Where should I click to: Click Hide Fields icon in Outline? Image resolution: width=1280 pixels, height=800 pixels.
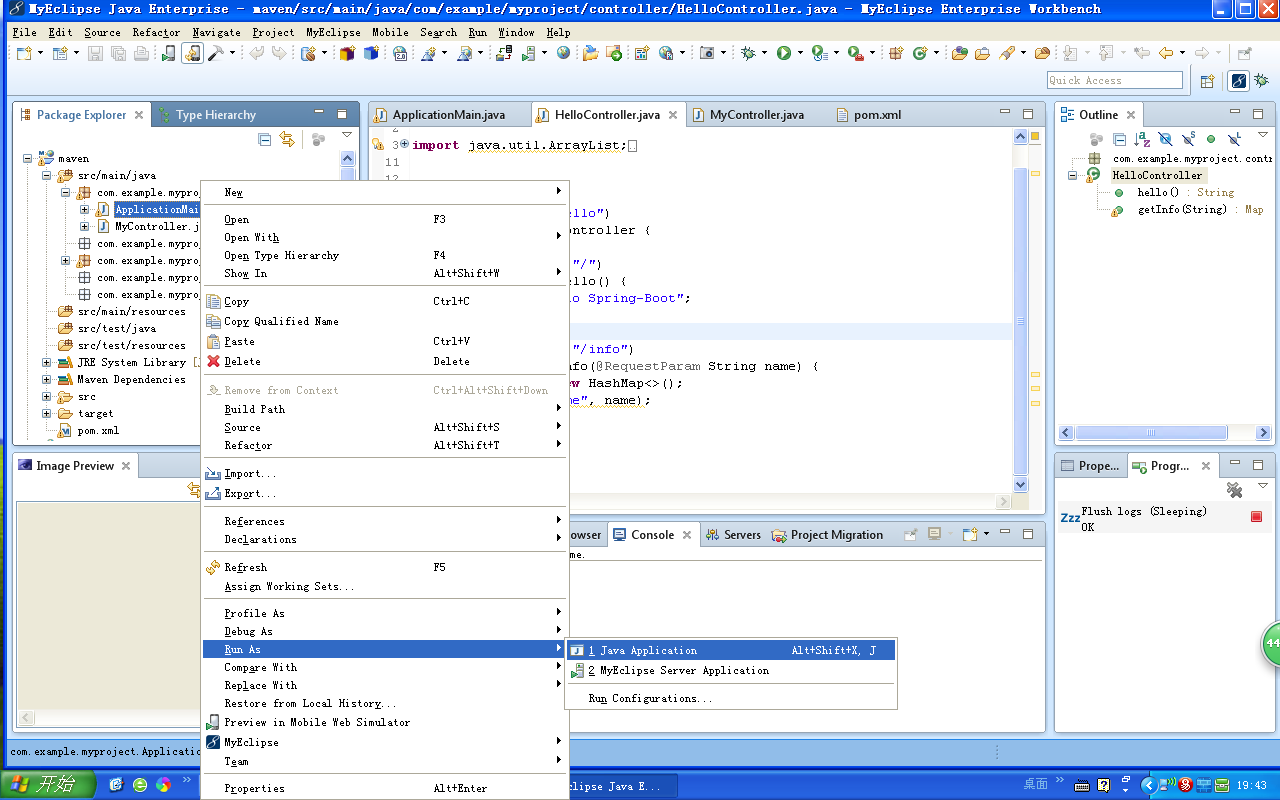[x=1165, y=139]
